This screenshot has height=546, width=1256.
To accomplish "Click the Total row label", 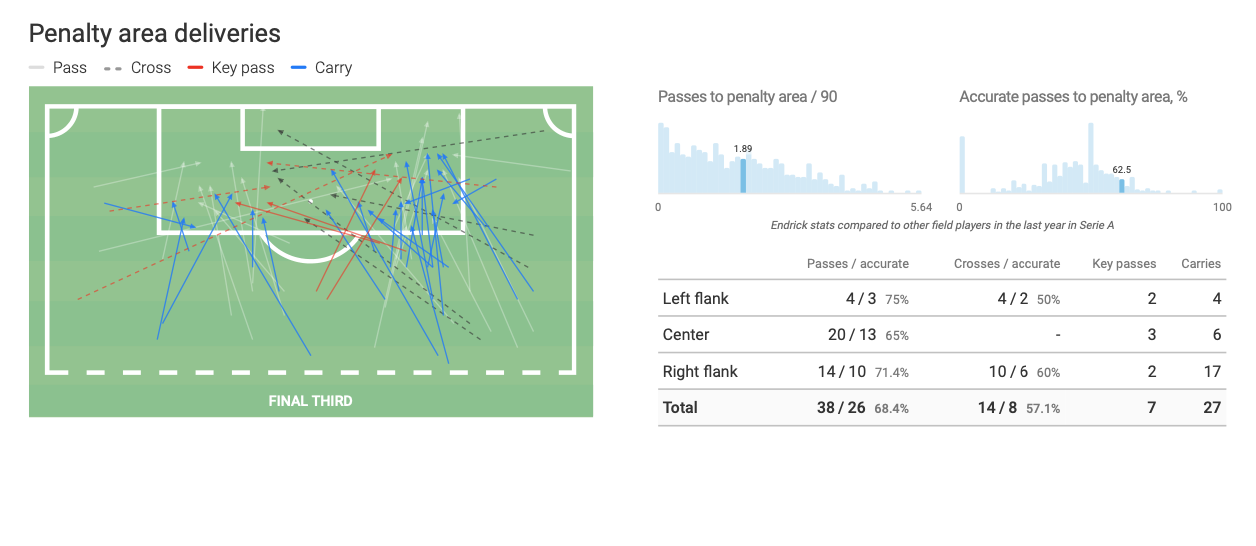I will pyautogui.click(x=680, y=408).
